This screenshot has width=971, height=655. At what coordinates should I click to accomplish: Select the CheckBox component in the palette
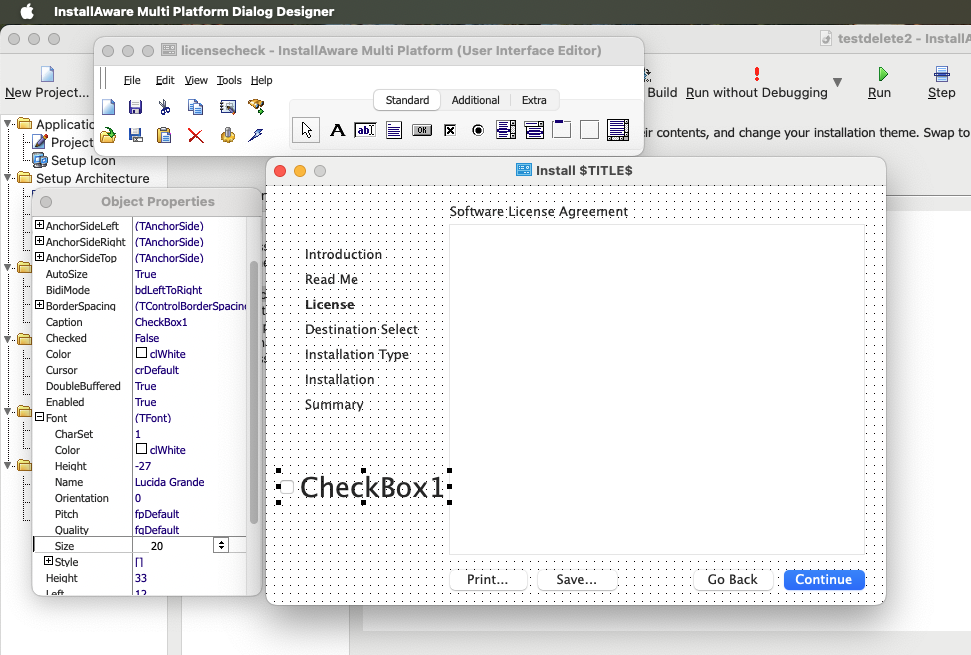pyautogui.click(x=450, y=130)
